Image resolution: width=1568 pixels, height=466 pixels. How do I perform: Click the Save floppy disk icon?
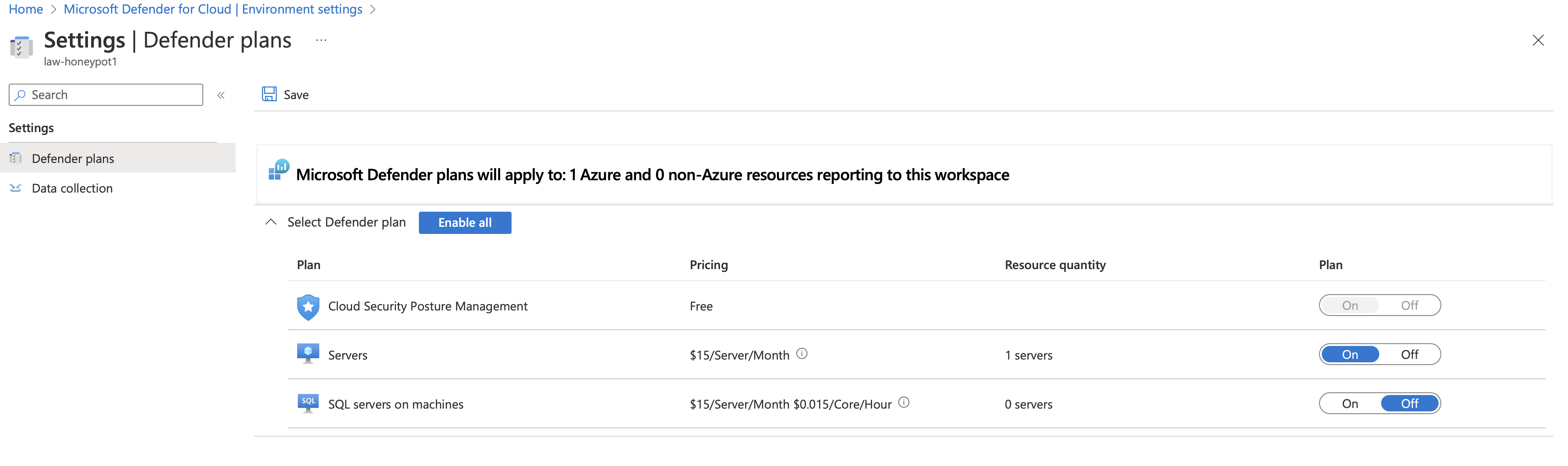pyautogui.click(x=269, y=94)
